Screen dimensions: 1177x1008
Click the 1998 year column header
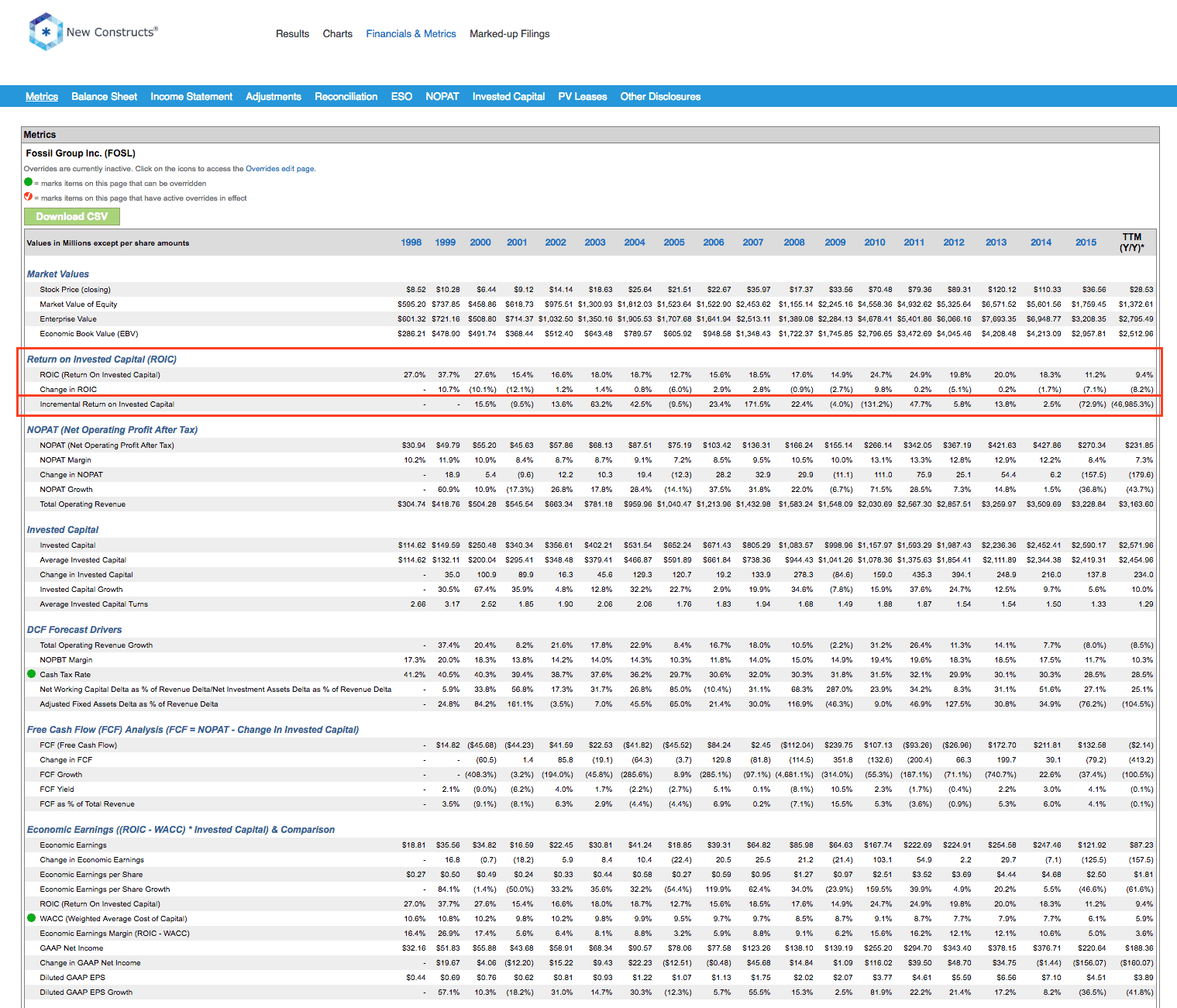(x=411, y=243)
